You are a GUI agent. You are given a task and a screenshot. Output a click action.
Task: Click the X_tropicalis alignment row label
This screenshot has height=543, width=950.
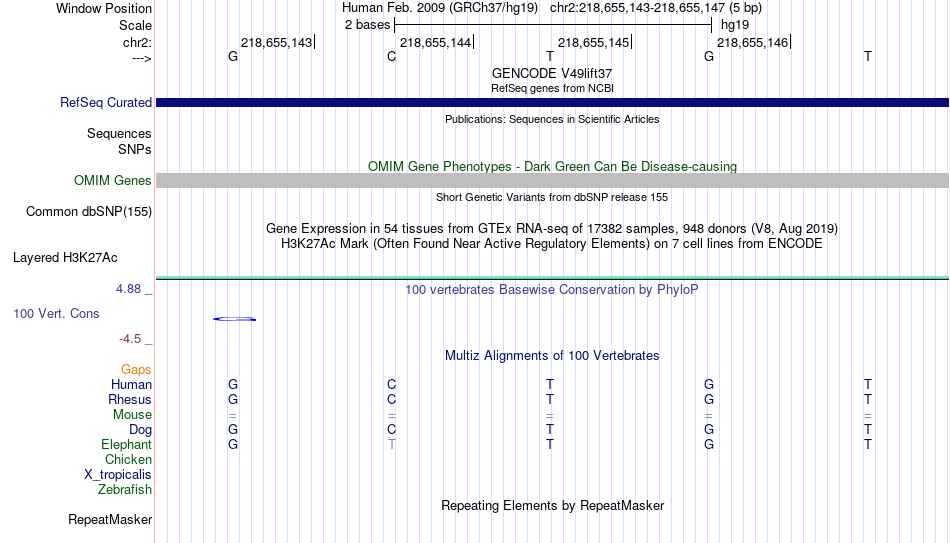(x=118, y=475)
